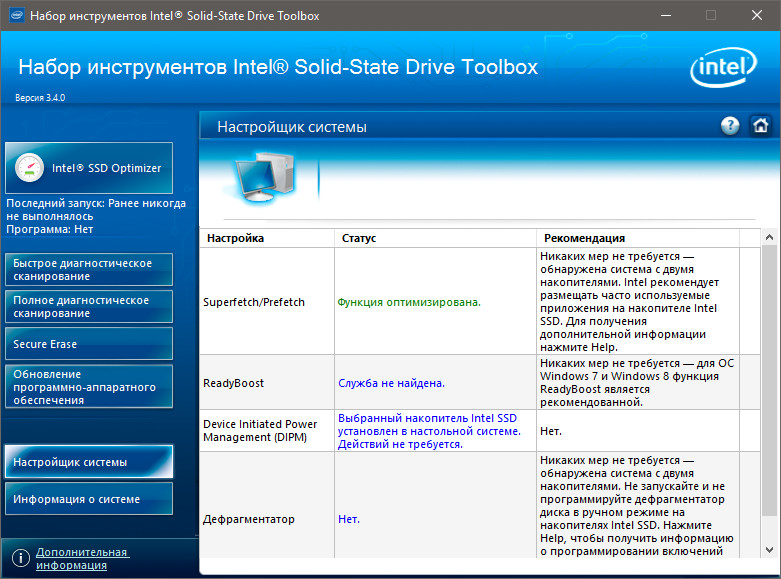781x579 pixels.
Task: Click the Дефрагментатор recommendation text
Action: tap(637, 506)
